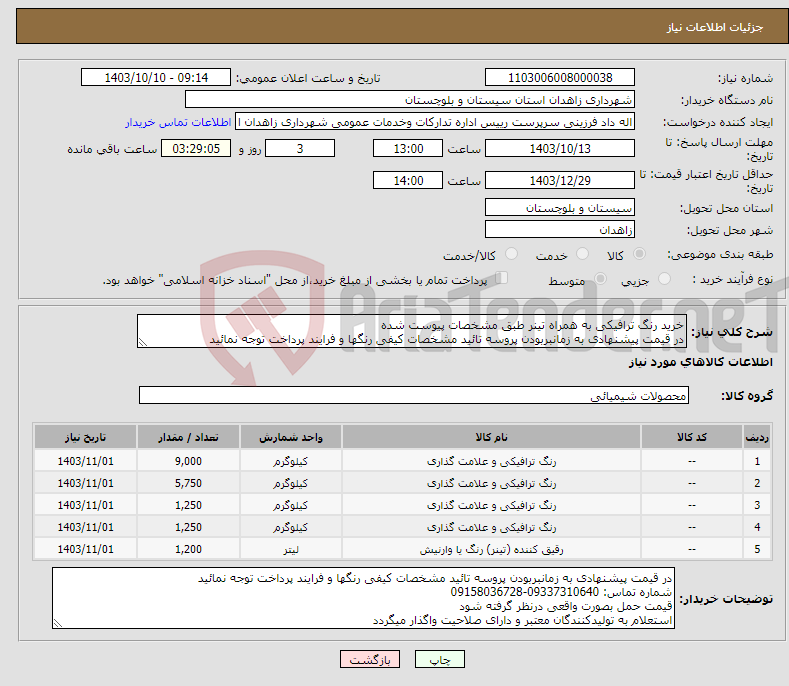The height and width of the screenshot is (686, 789).
Task: Click the کد کالا column header
Action: pos(691,437)
